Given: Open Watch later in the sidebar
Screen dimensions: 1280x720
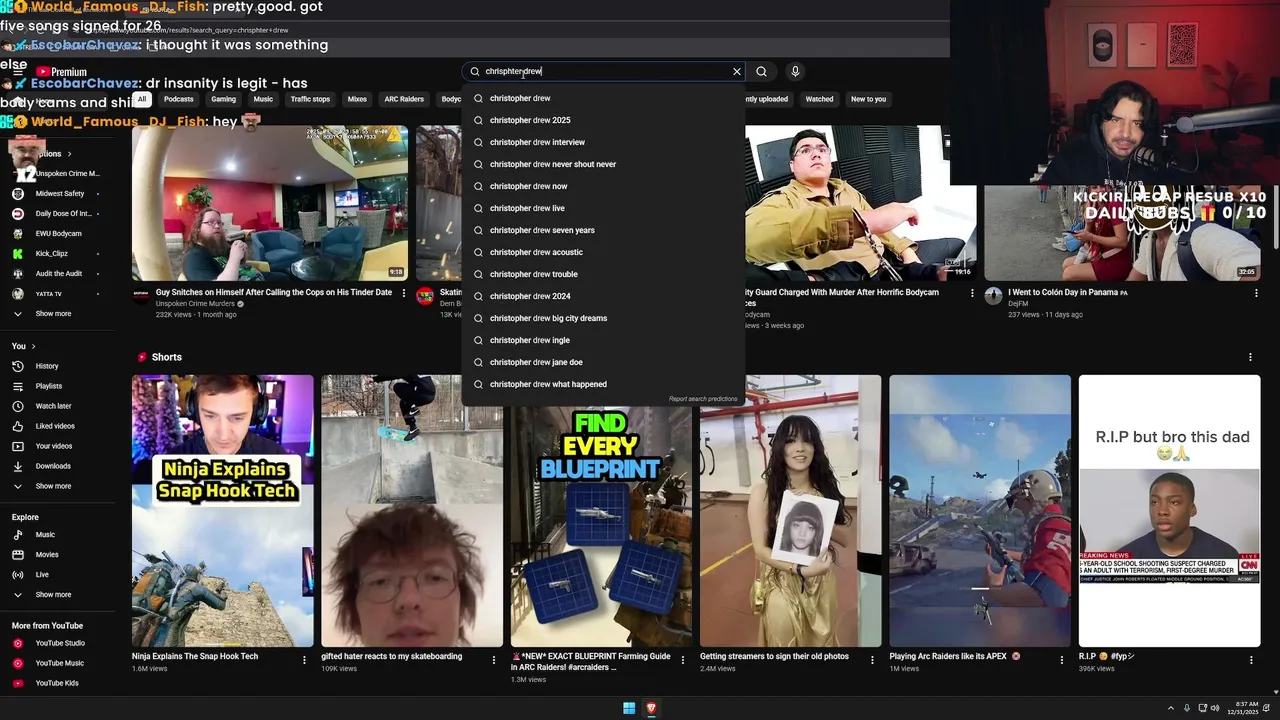Looking at the screenshot, I should point(53,406).
